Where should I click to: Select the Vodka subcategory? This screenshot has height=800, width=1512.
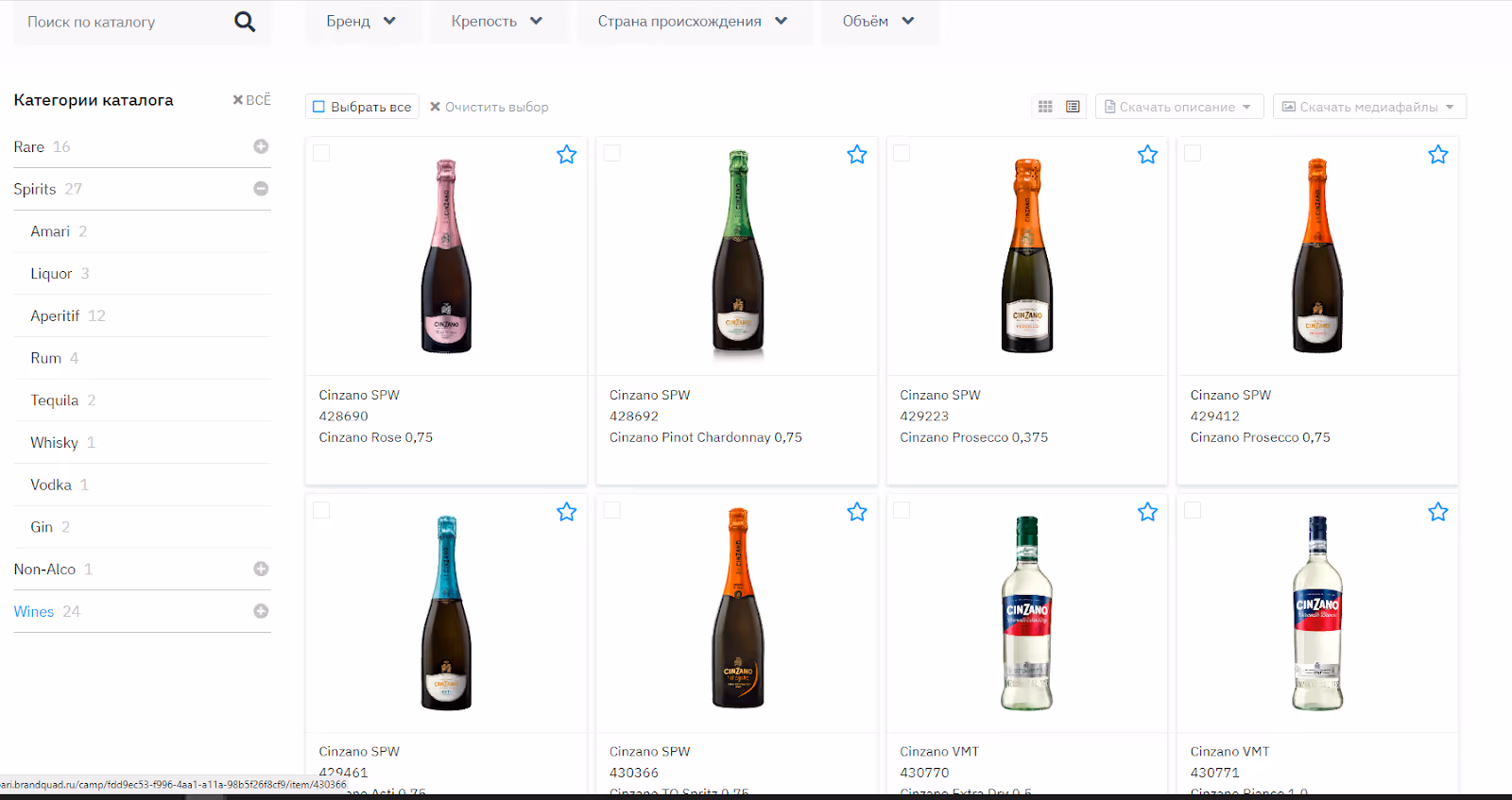click(51, 485)
